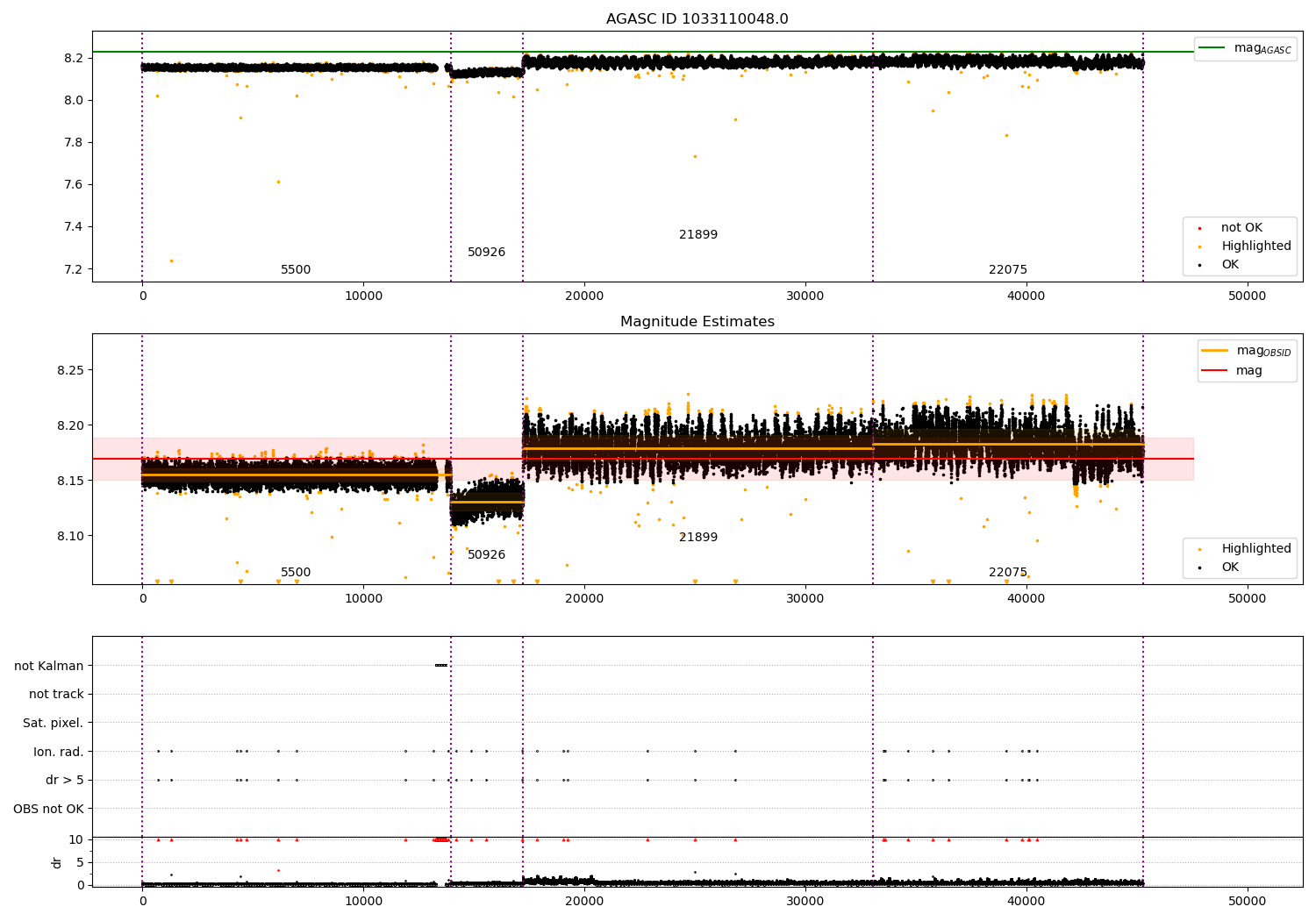
Task: Click the 8.25 y-axis tick label
Action: [70, 370]
